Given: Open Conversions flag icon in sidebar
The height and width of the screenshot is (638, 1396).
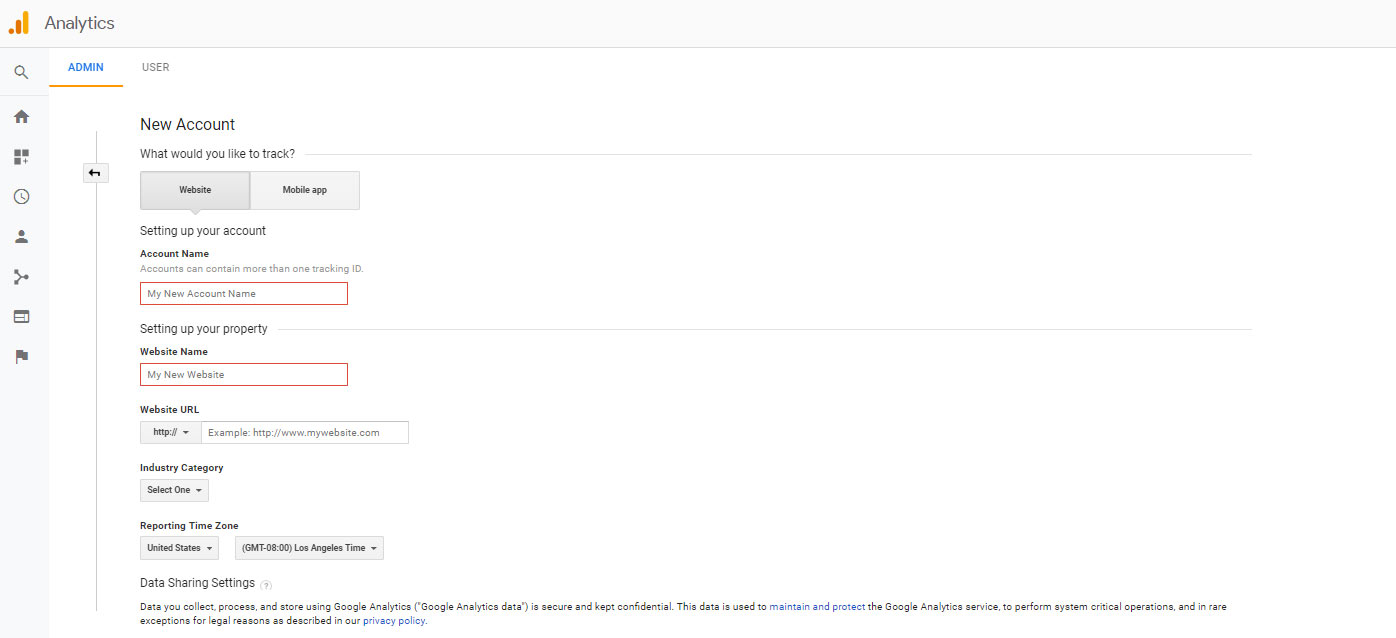Looking at the screenshot, I should (x=21, y=356).
